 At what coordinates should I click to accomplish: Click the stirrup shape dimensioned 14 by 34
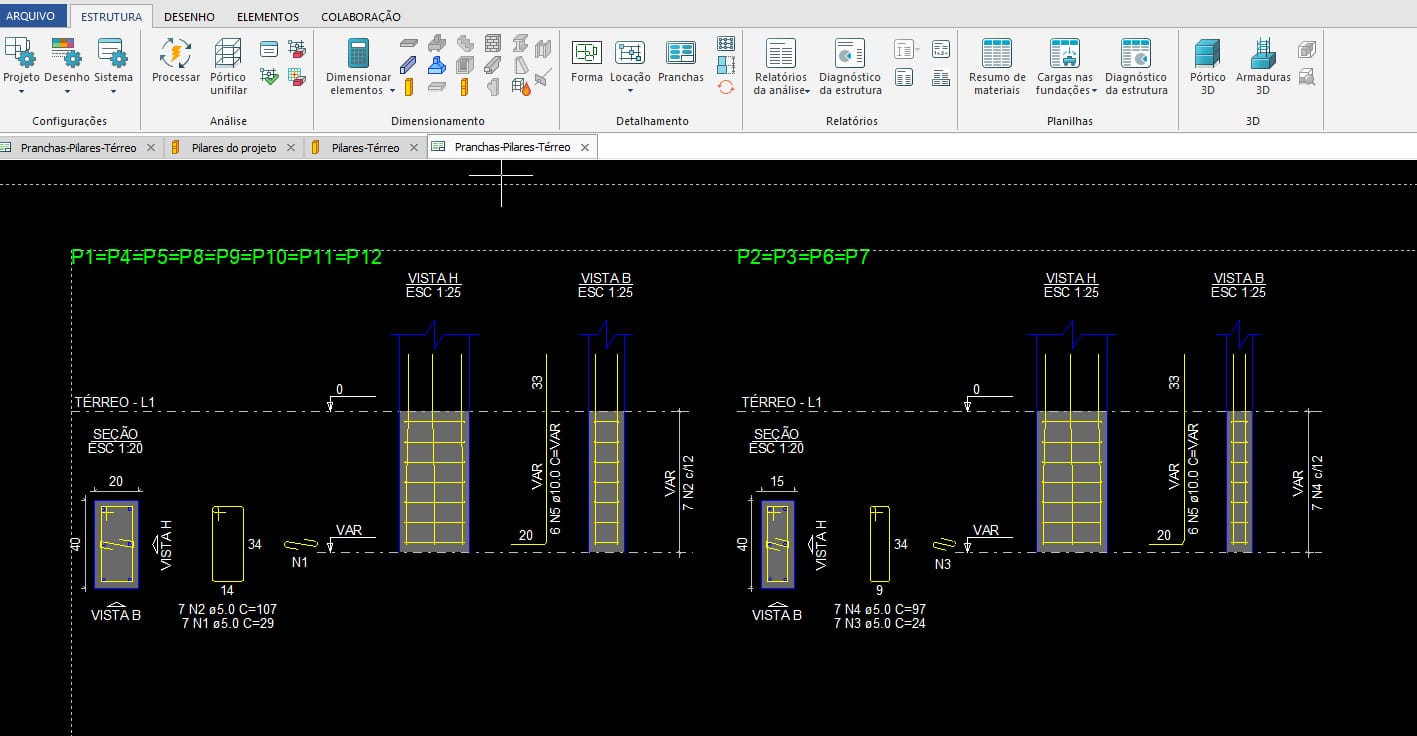(228, 544)
